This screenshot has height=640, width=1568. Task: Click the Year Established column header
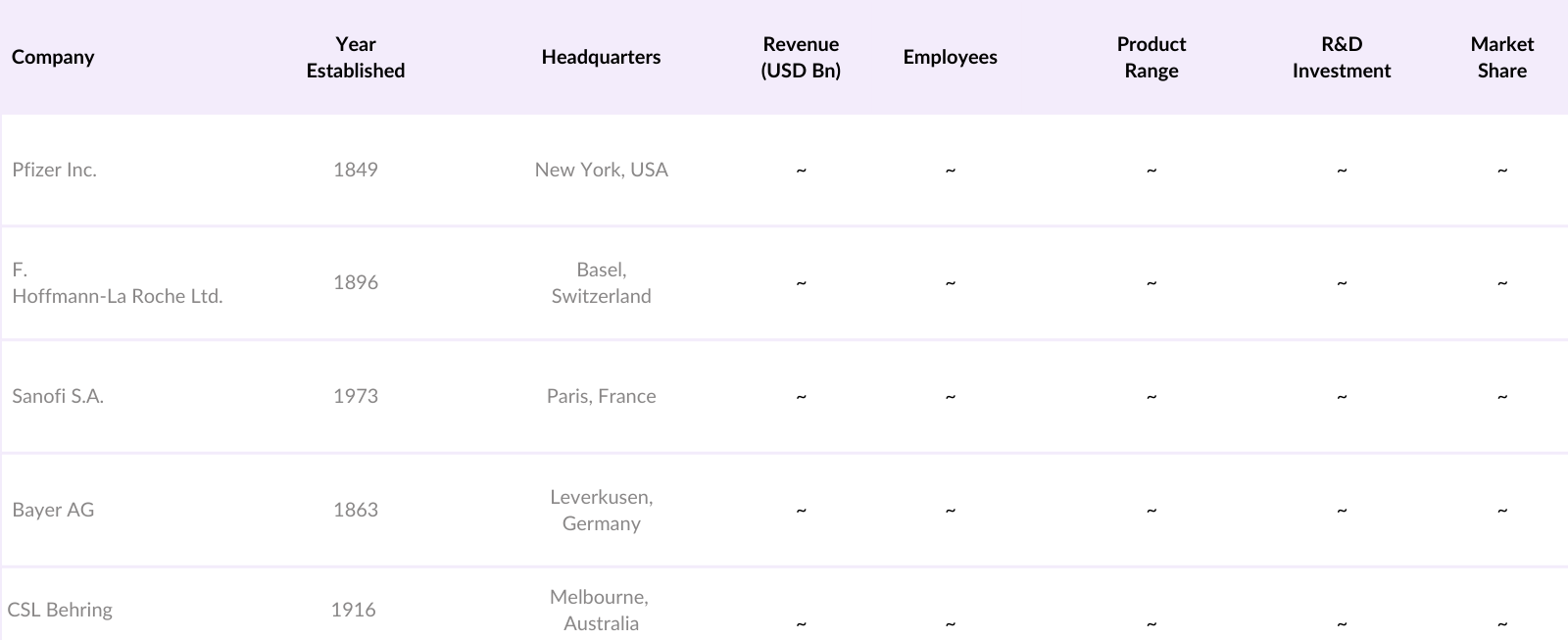tap(355, 57)
